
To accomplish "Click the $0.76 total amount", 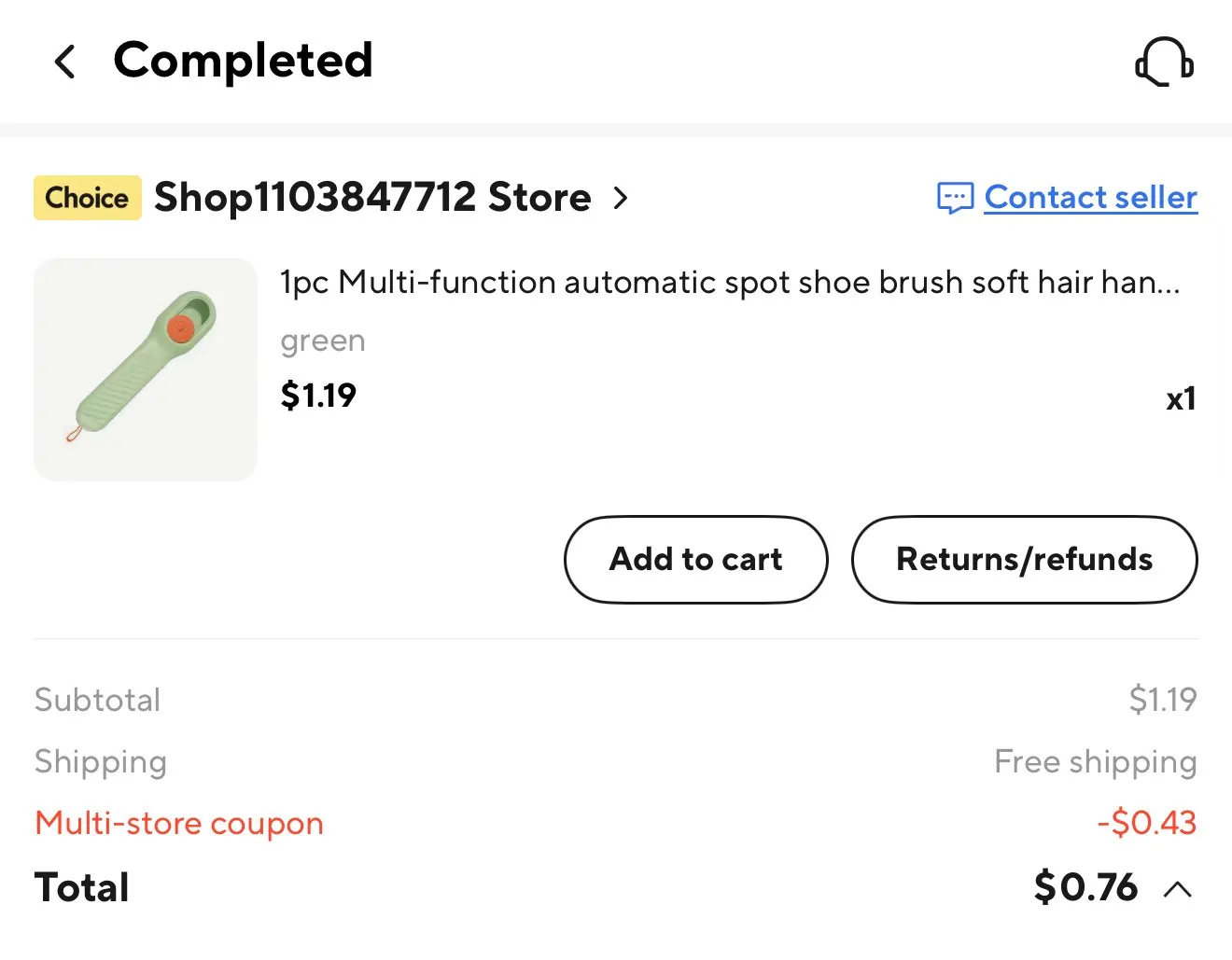I will 1085,887.
